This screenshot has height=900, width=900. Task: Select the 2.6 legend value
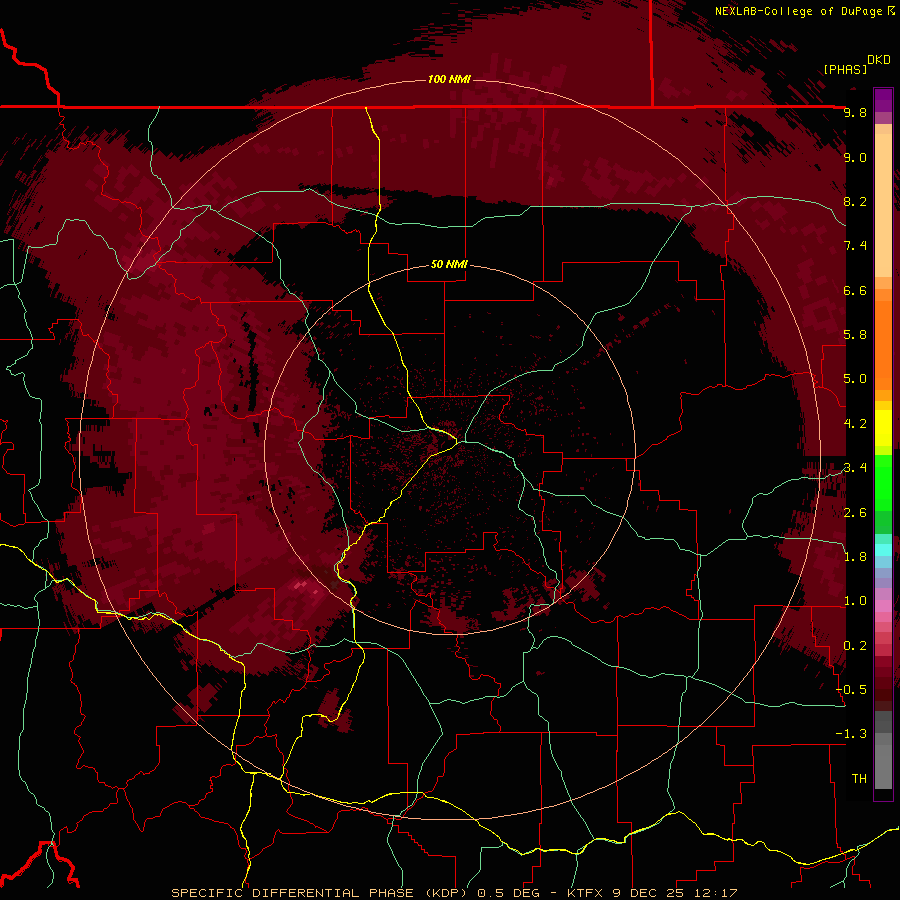coord(855,513)
